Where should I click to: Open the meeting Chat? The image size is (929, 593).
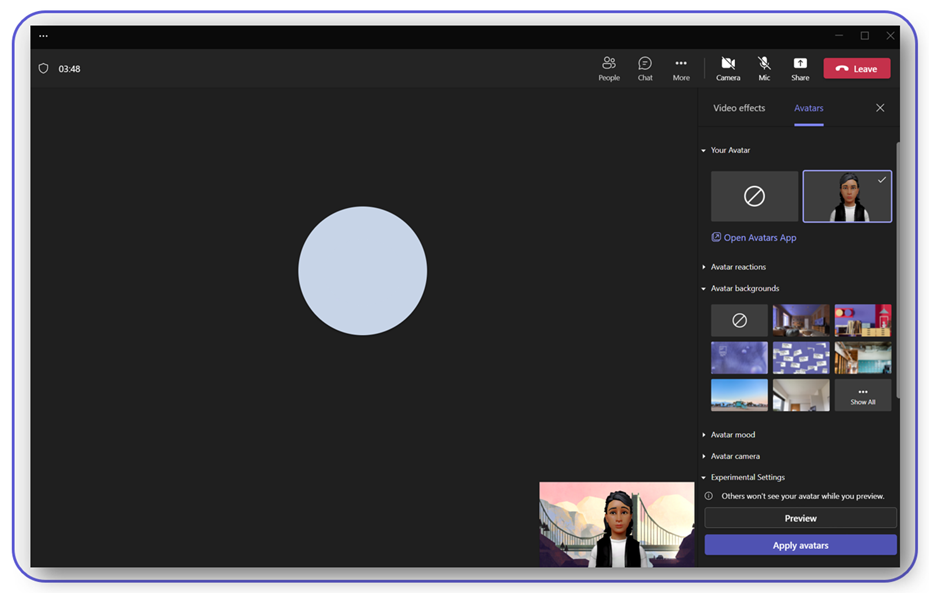(x=645, y=68)
